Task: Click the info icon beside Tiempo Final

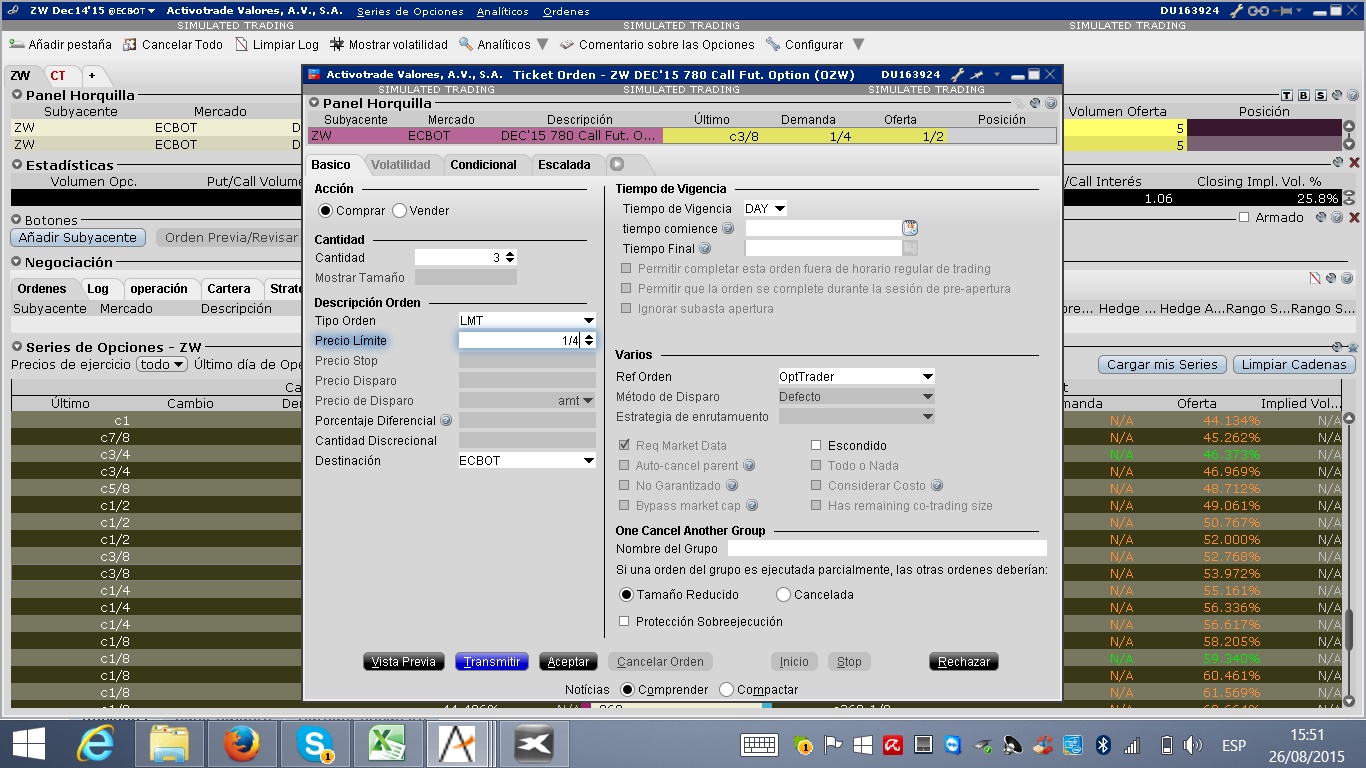Action: point(705,249)
